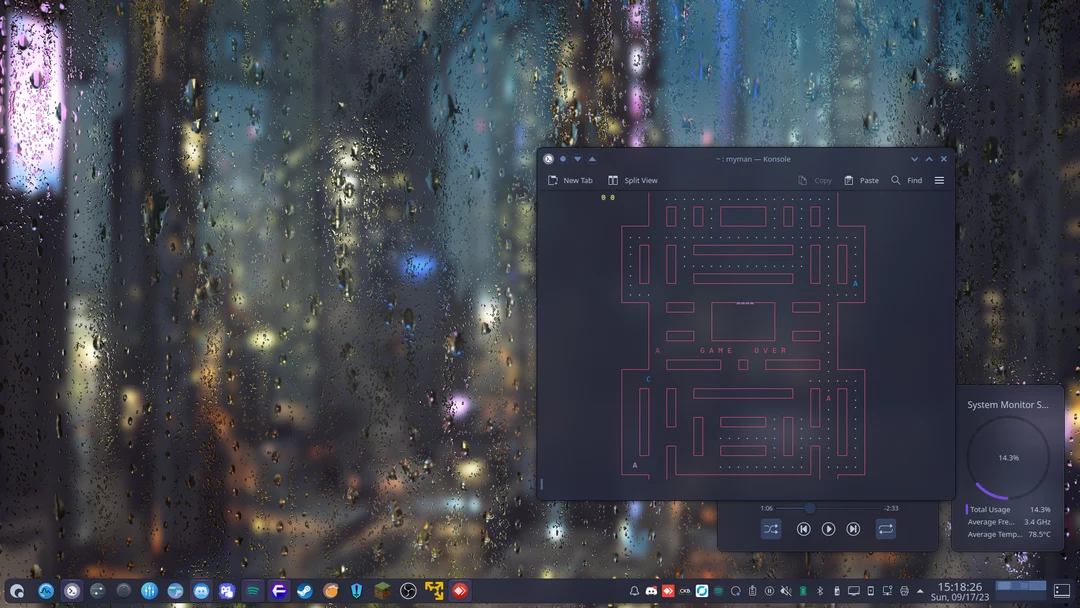Launch OBS Studio from the taskbar
Viewport: 1080px width, 608px height.
(408, 591)
